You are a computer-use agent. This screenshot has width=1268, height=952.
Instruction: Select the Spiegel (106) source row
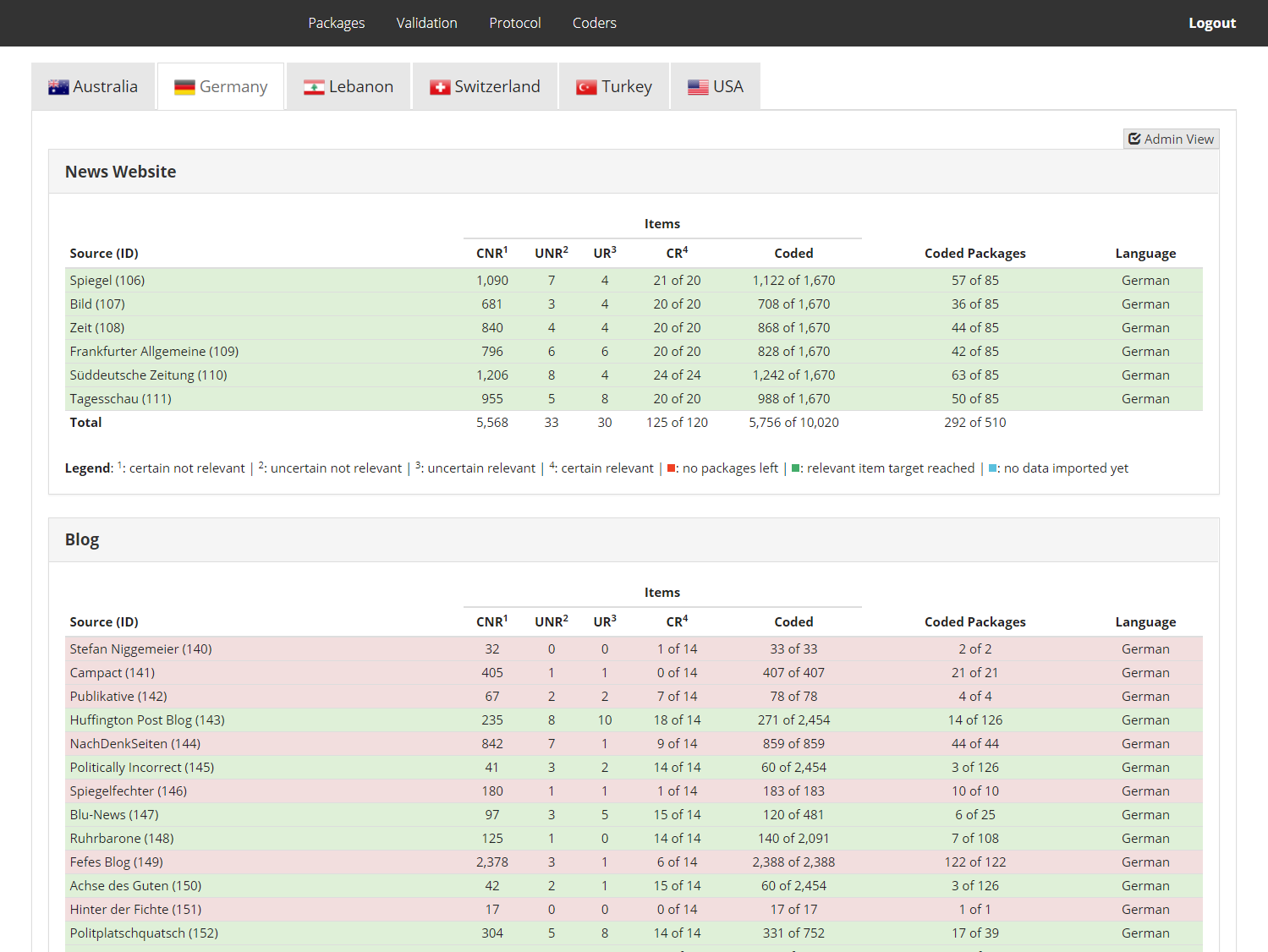(634, 280)
